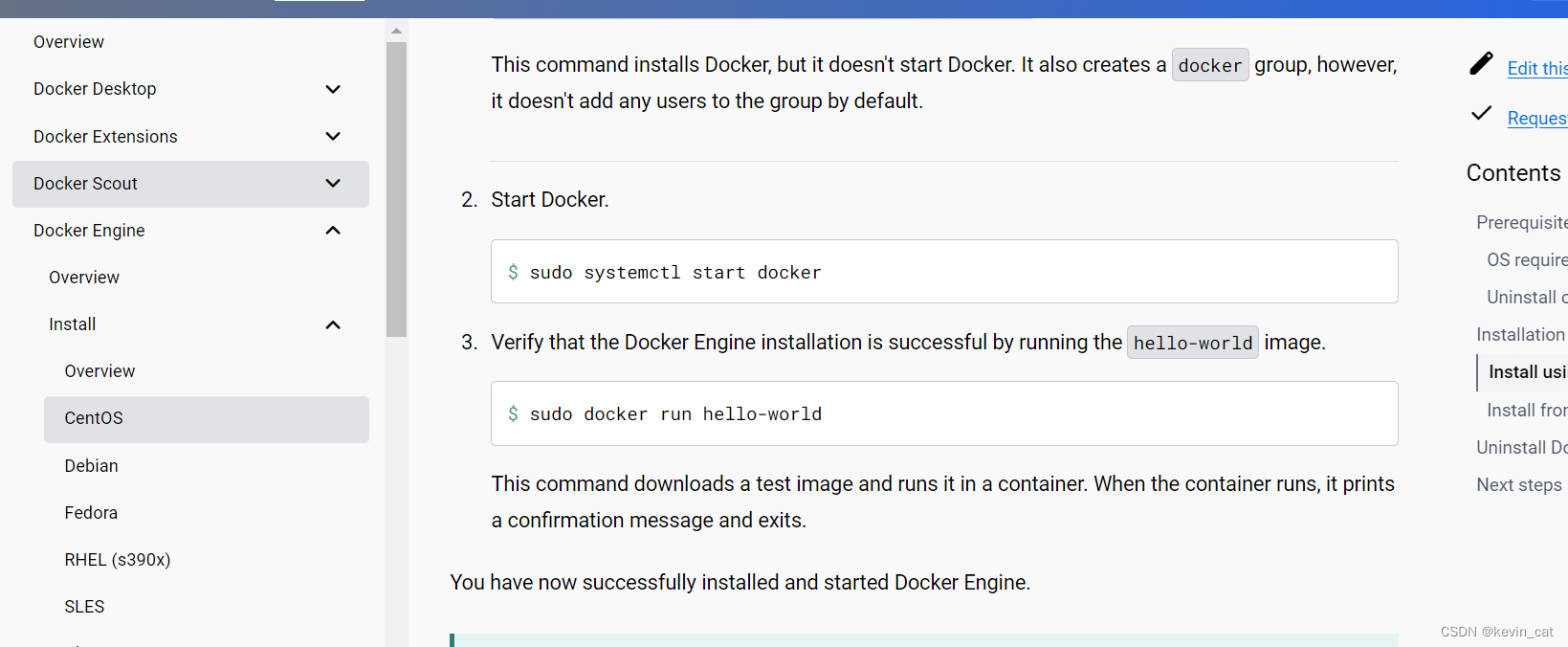
Task: Open the top-level Overview sidebar item
Action: coord(69,42)
